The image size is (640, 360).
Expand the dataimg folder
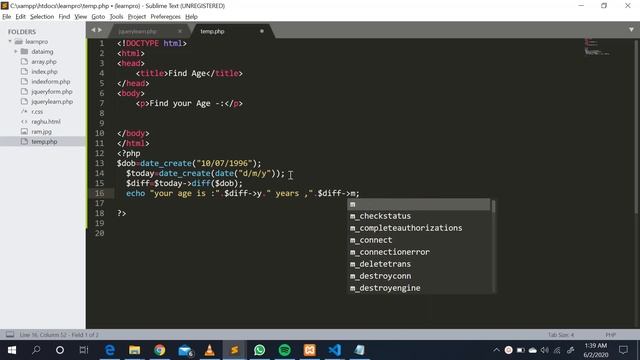coord(16,51)
